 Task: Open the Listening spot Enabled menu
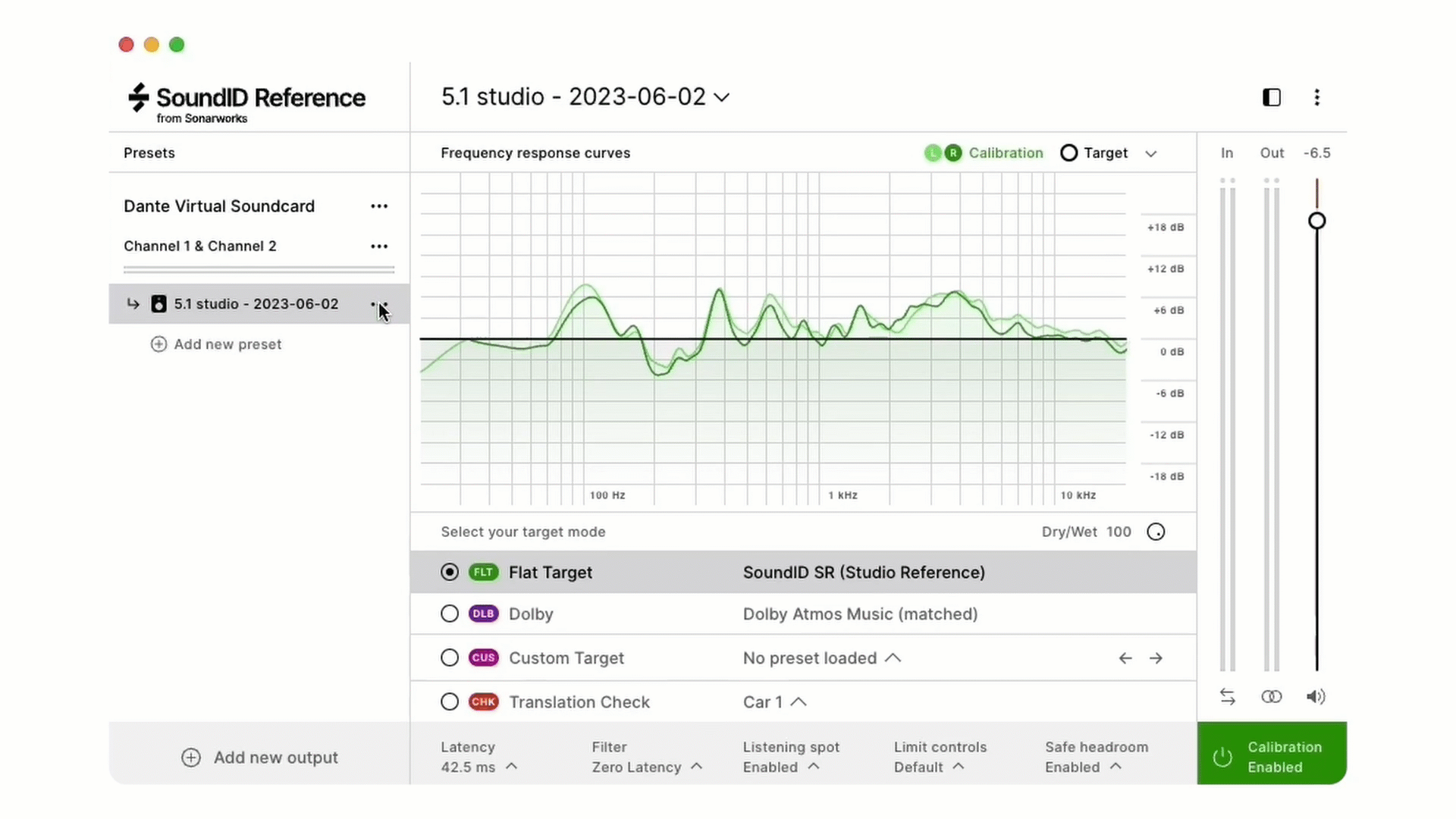pos(791,757)
